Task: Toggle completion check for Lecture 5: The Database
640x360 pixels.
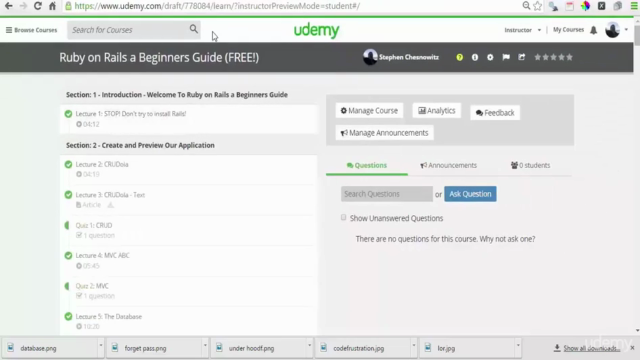Action: click(x=68, y=316)
